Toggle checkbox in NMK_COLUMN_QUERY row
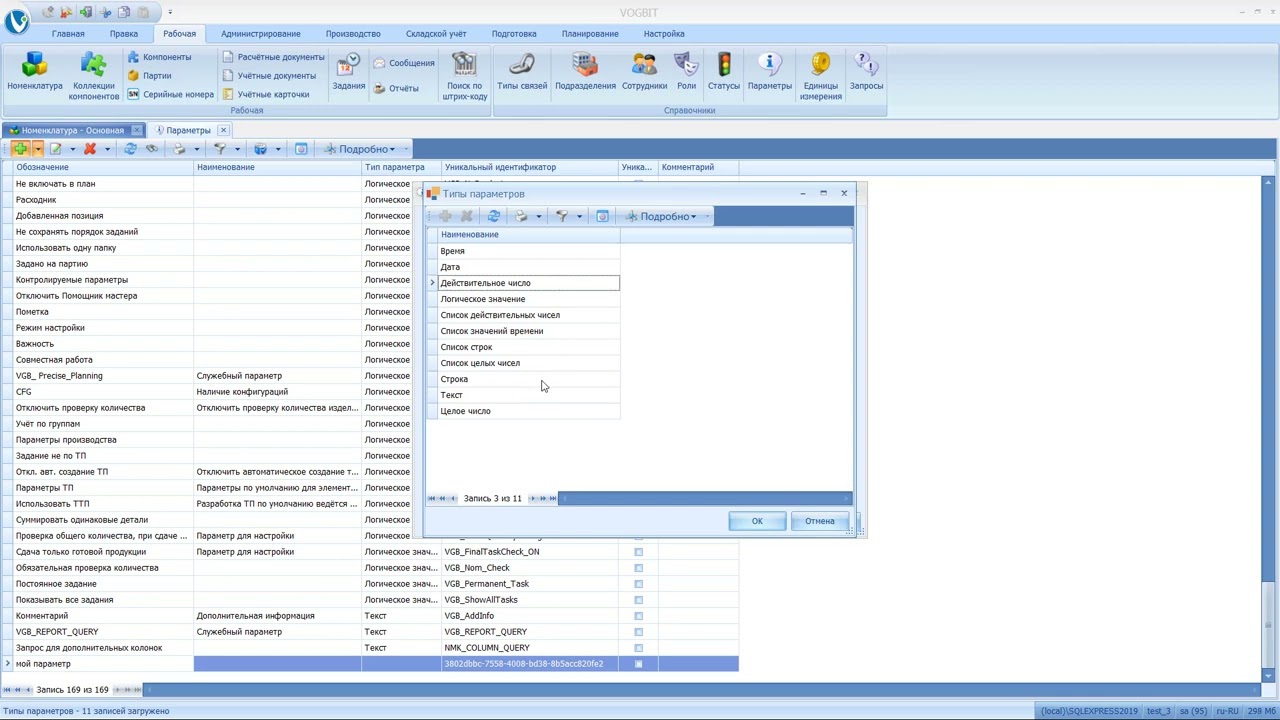This screenshot has height=720, width=1280. pos(638,648)
